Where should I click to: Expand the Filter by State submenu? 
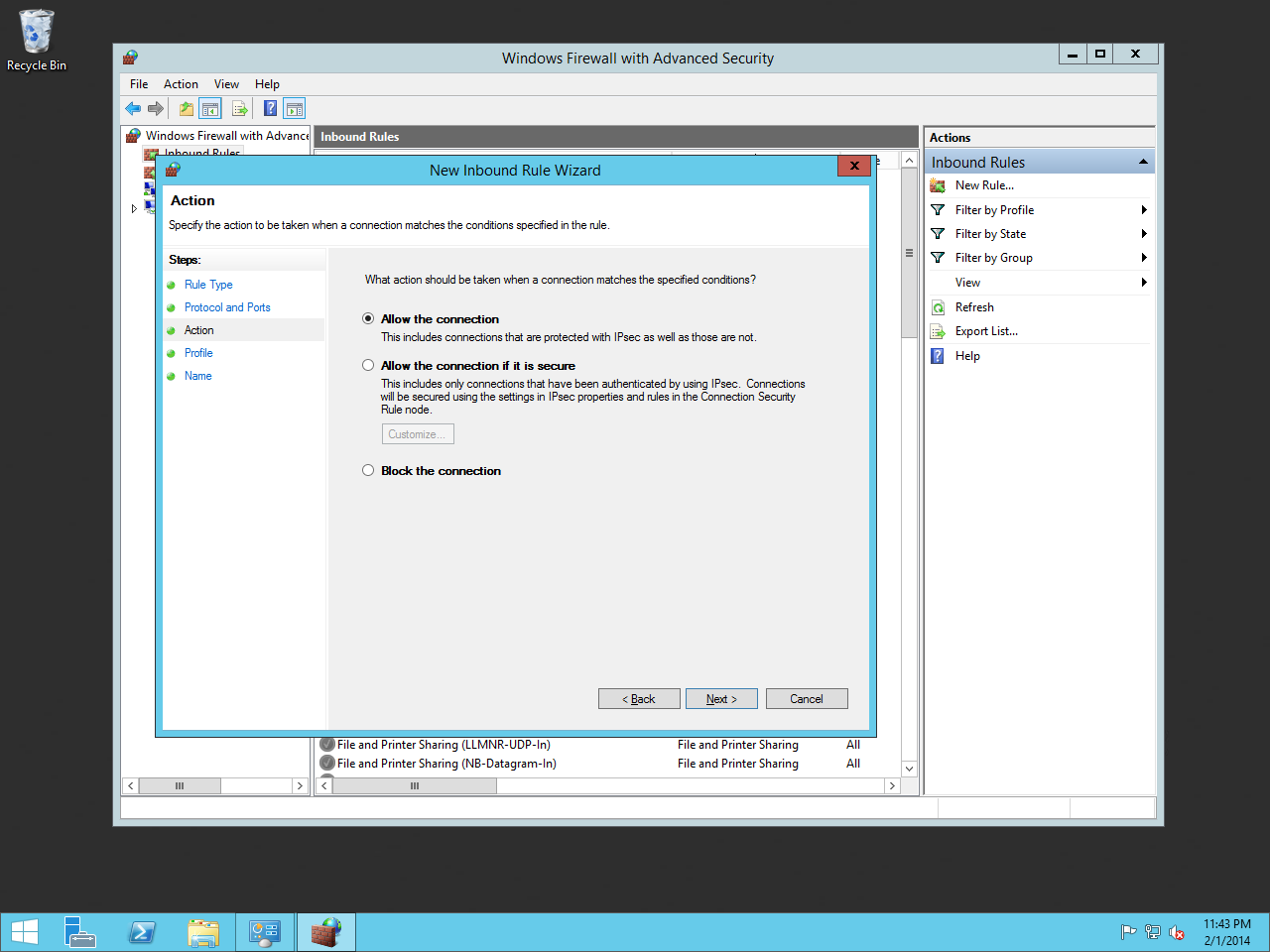tap(1144, 234)
